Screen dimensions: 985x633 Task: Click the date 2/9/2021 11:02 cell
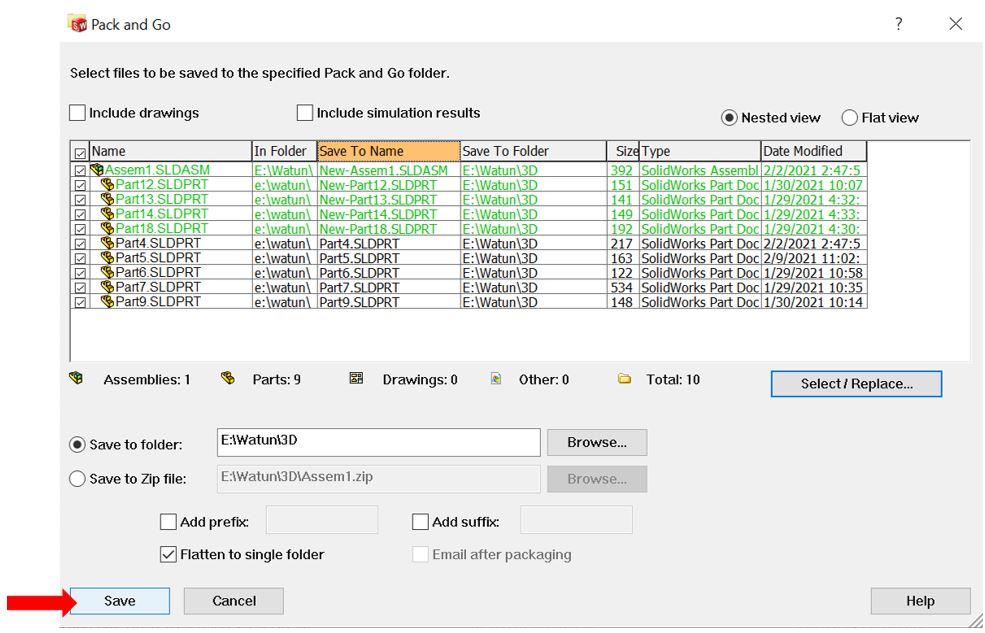814,258
